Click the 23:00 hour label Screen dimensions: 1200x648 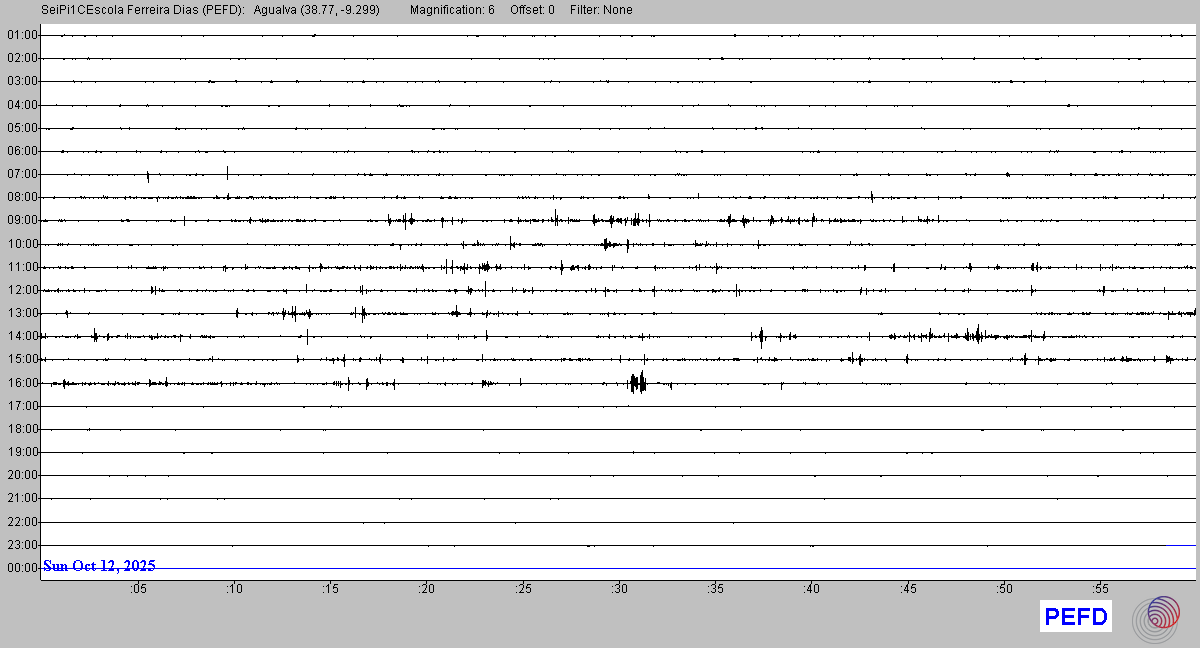tap(22, 545)
